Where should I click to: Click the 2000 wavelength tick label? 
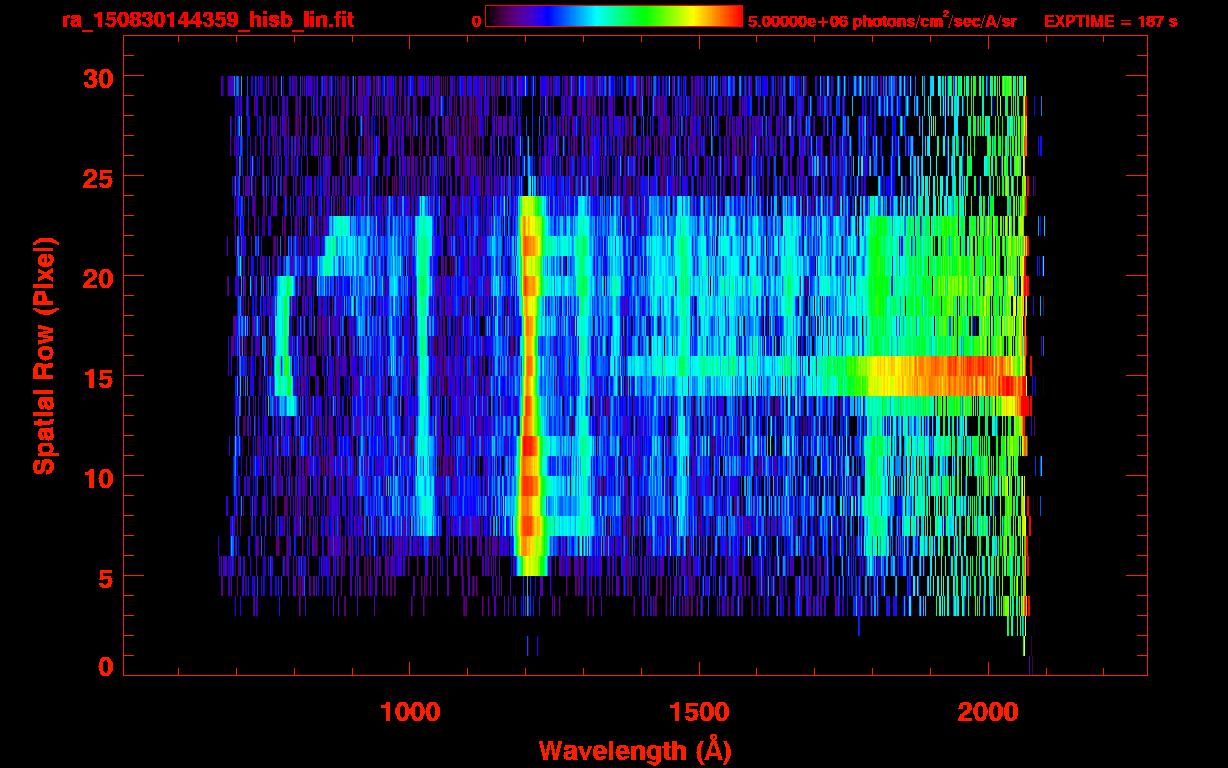click(987, 712)
